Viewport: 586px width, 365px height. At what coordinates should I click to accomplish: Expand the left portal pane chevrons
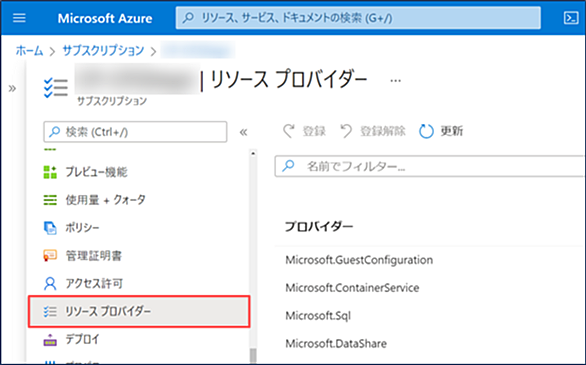click(12, 89)
